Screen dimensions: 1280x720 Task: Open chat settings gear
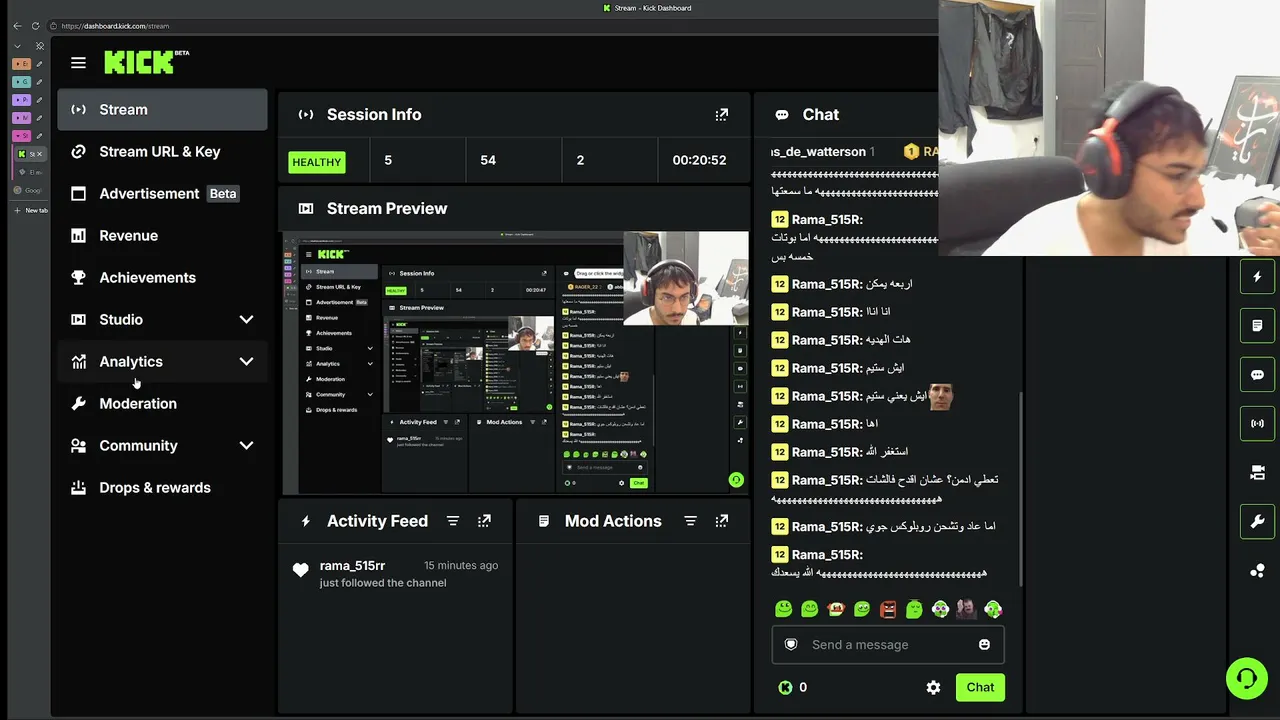click(933, 687)
